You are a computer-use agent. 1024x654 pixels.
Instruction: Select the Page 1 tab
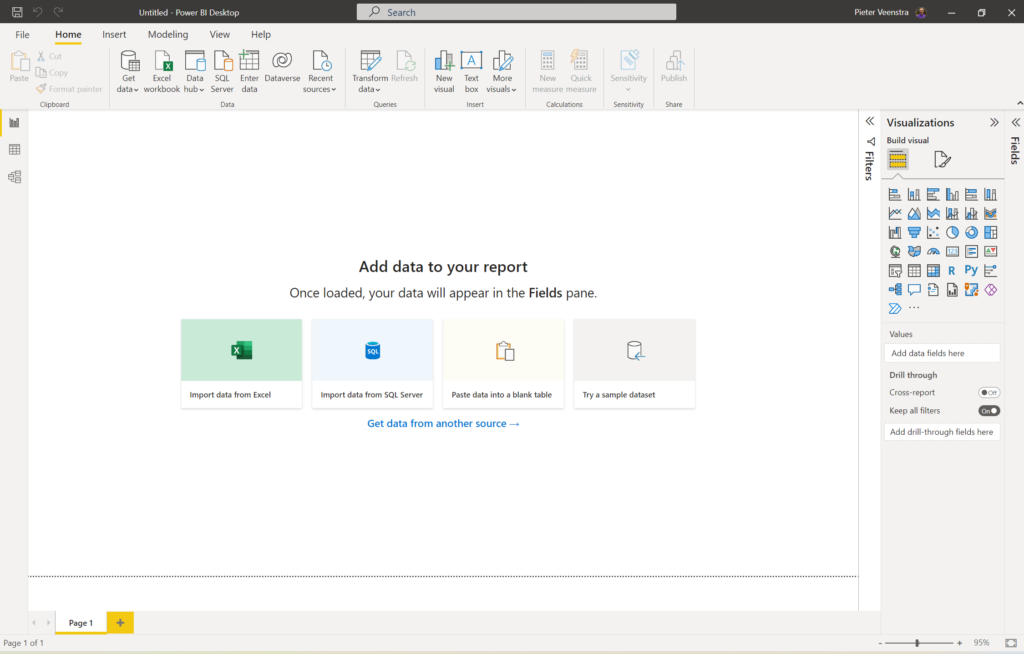click(81, 623)
